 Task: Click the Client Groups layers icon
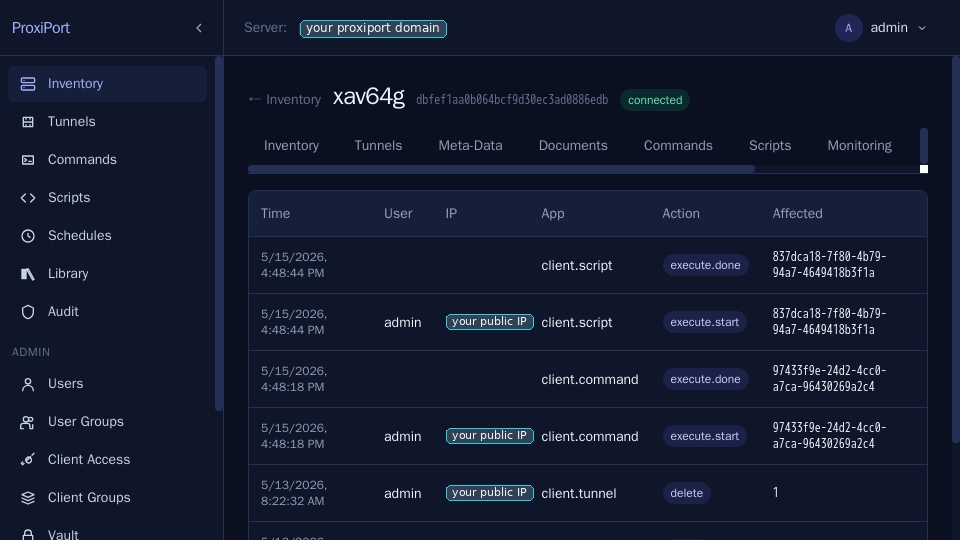(28, 498)
